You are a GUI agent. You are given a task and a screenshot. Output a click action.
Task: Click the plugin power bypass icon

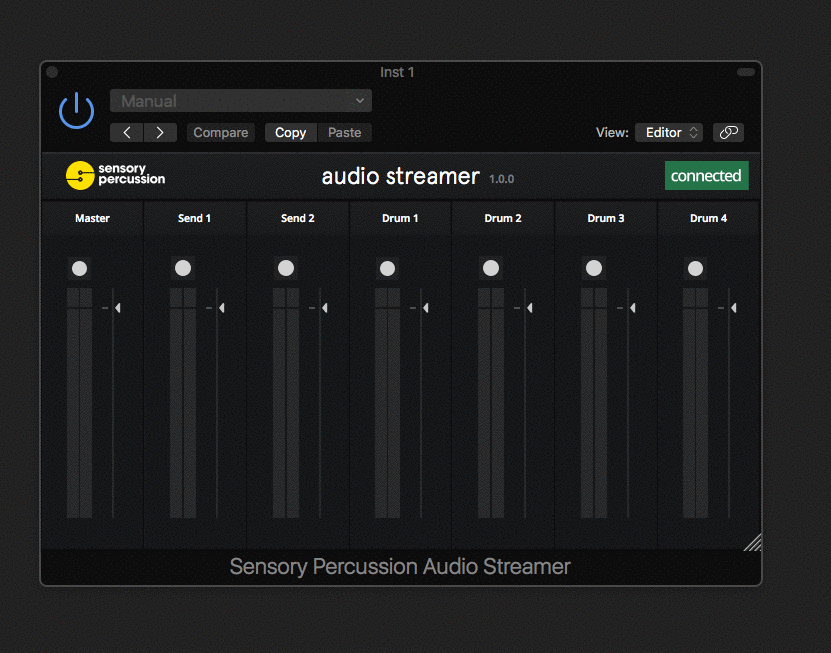point(76,110)
